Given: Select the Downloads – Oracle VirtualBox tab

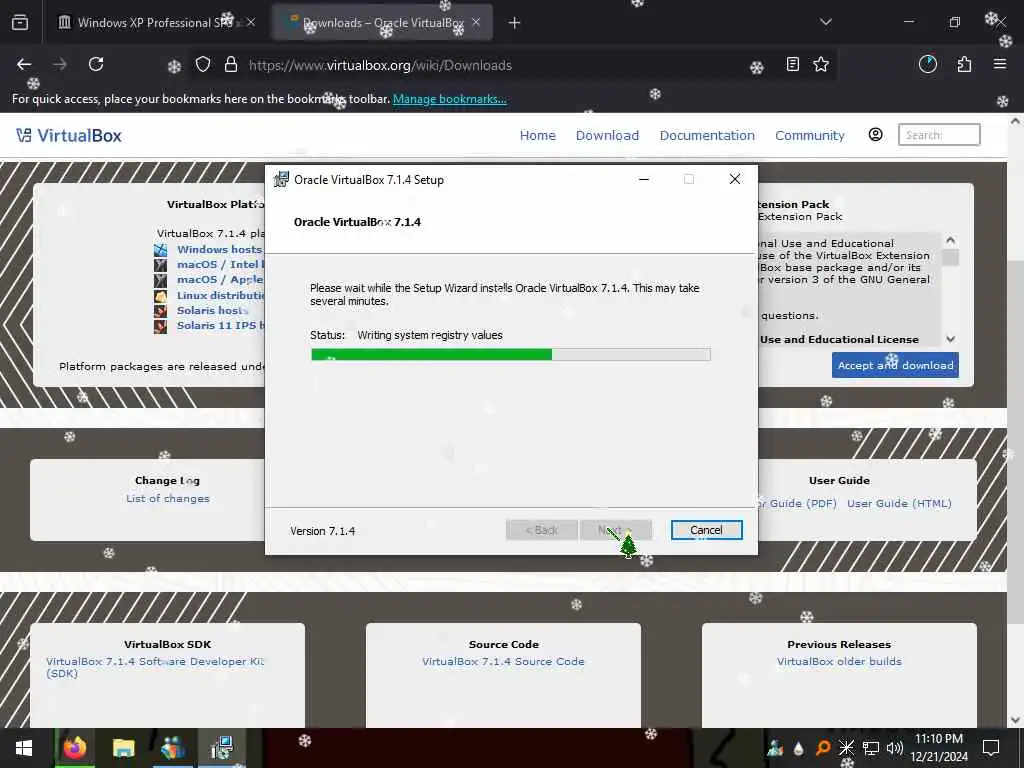Looking at the screenshot, I should click(383, 23).
